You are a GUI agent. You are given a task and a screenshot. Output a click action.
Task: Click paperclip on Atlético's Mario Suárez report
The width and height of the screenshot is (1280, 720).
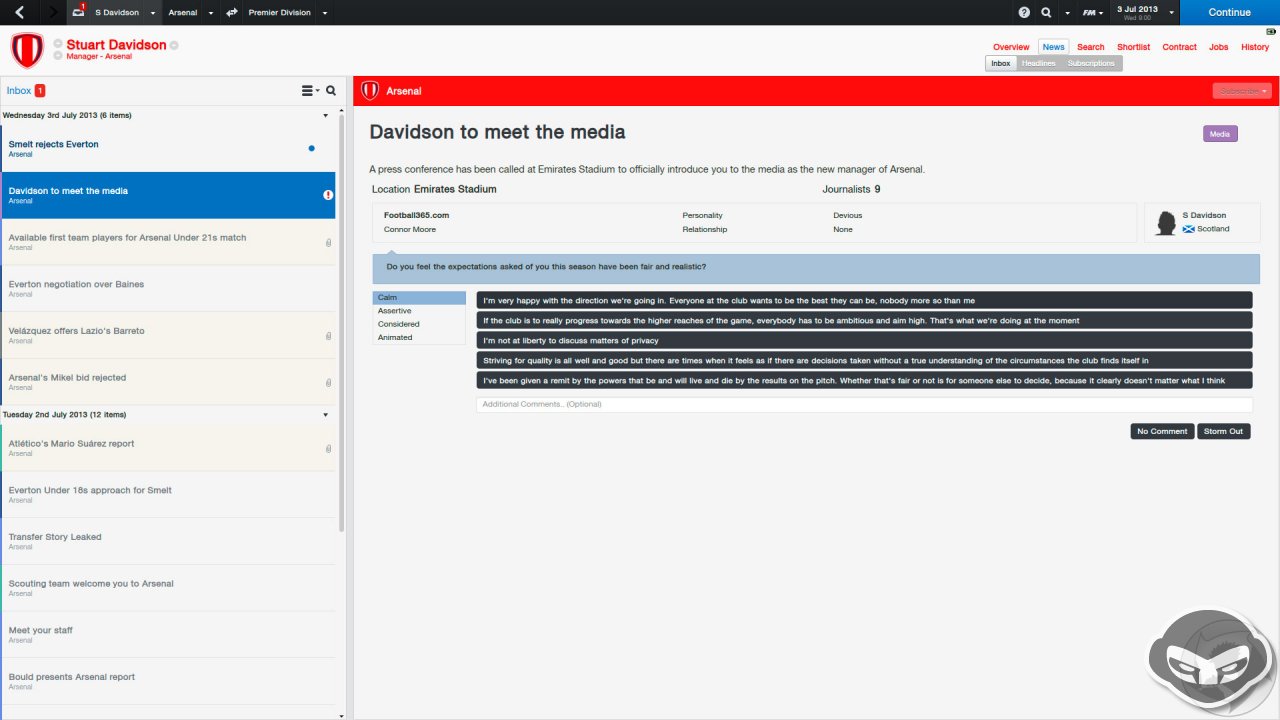pos(328,449)
